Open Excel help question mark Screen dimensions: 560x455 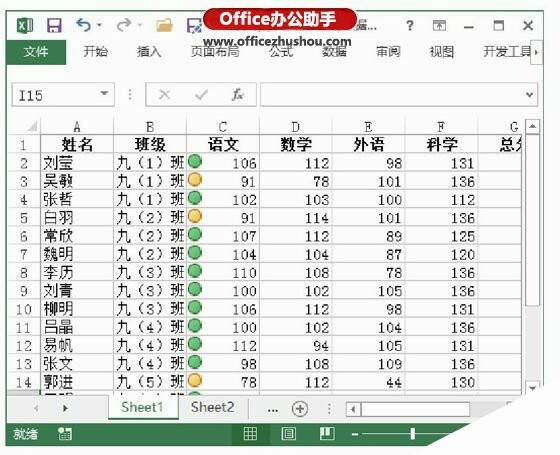coord(410,26)
